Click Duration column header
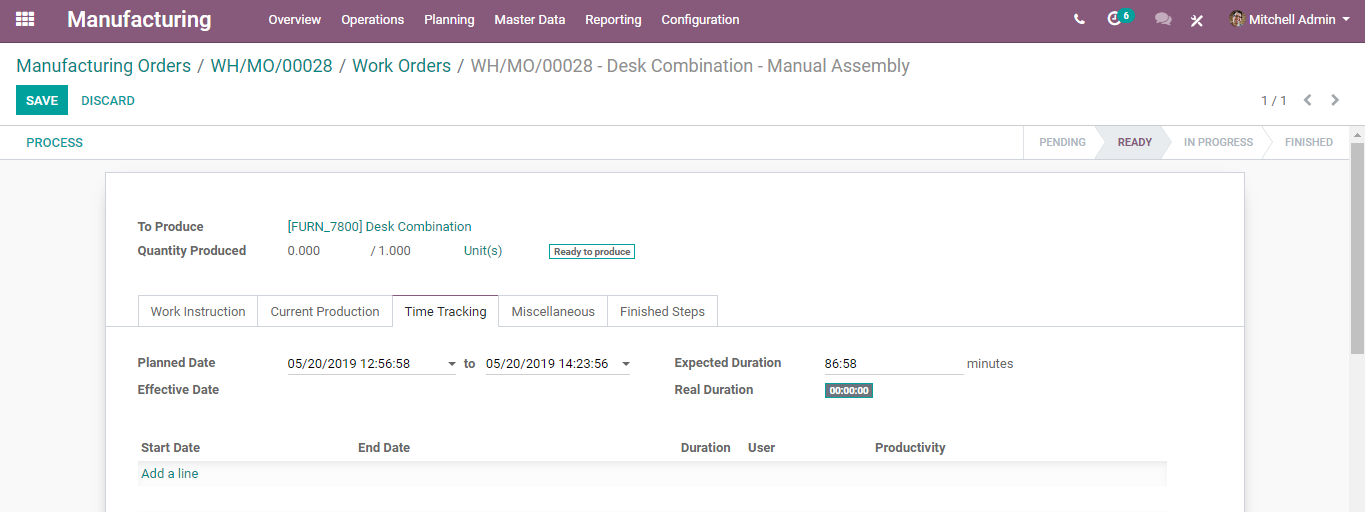 (706, 448)
